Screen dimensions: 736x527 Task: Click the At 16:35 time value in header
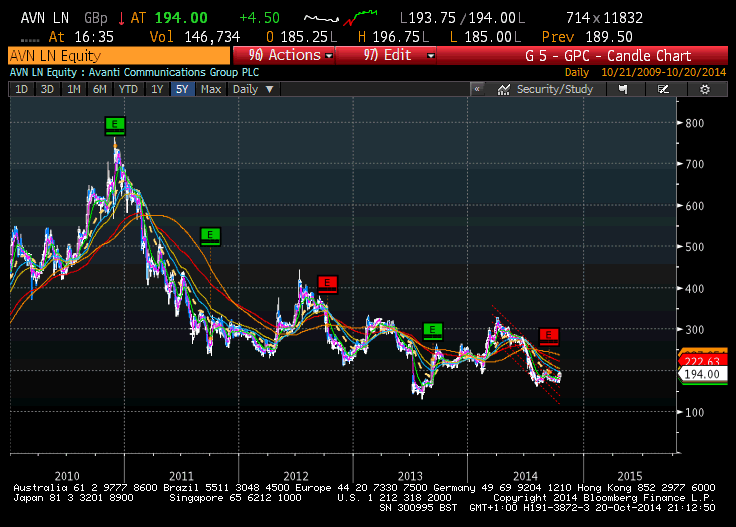point(81,37)
